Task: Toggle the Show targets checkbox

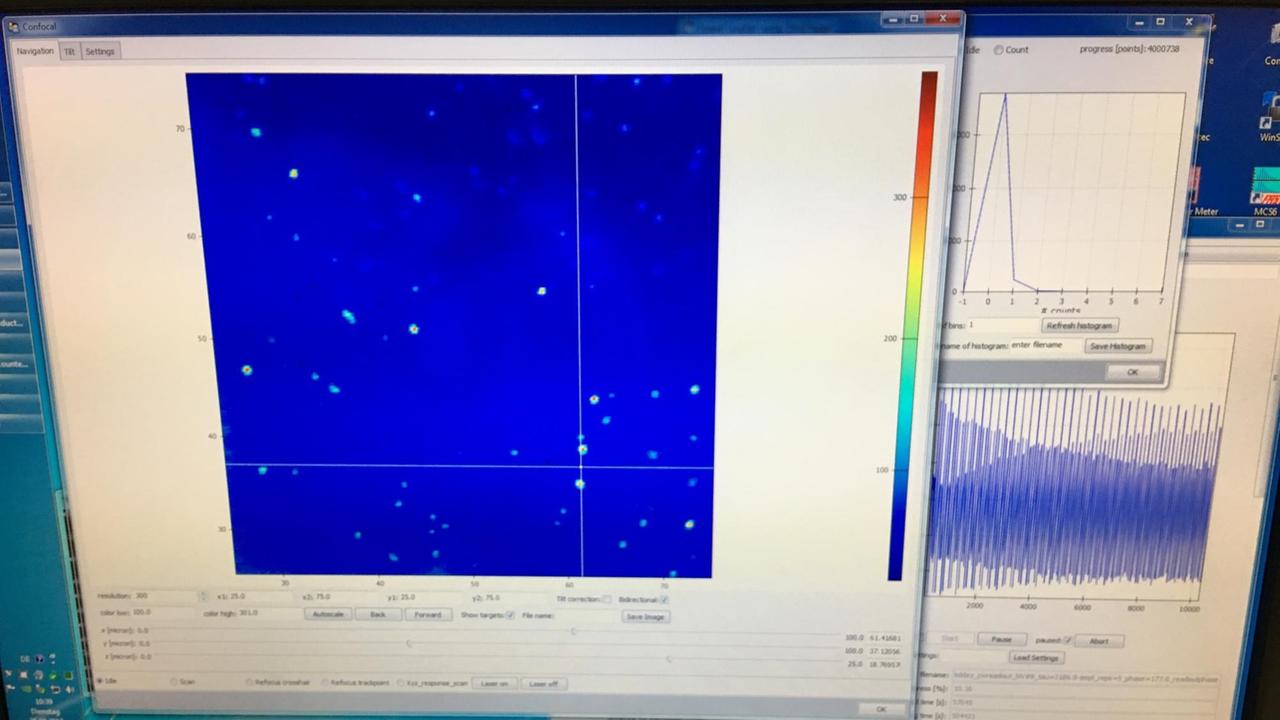Action: pos(510,615)
